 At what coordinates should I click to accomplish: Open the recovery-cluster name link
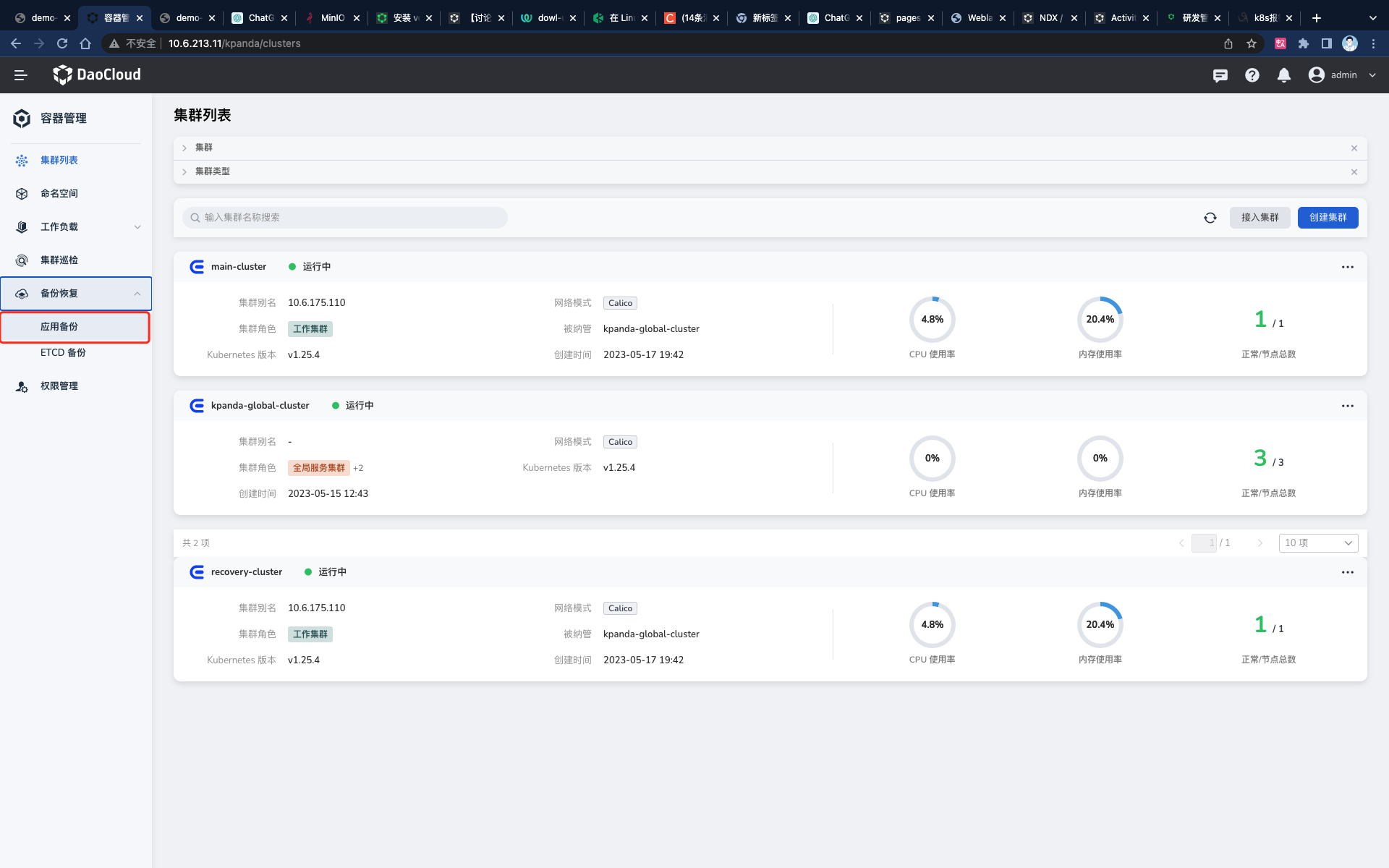pos(247,572)
